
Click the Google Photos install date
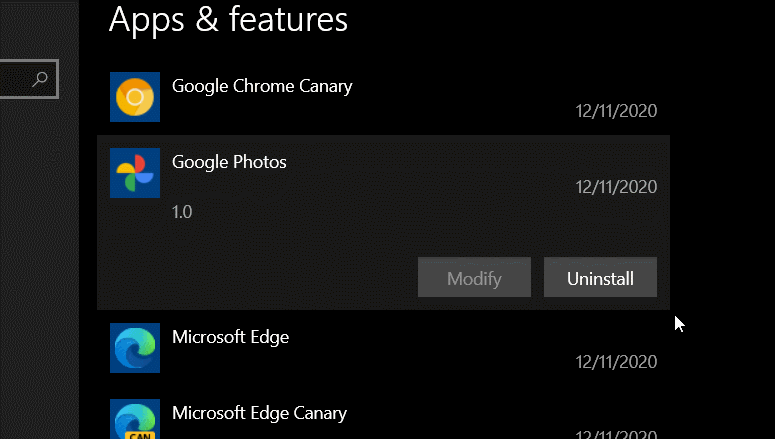point(616,187)
